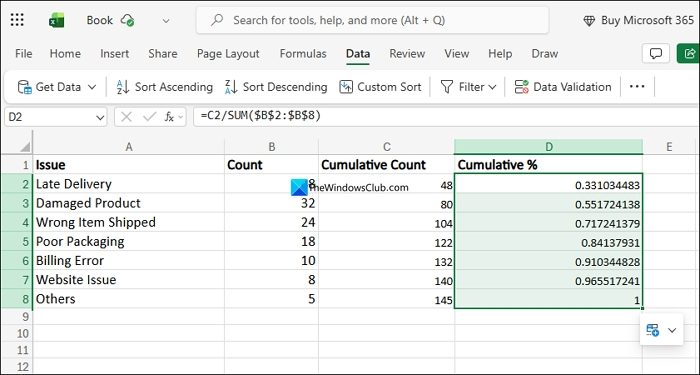
Task: Click the formula bar text
Action: pyautogui.click(x=261, y=116)
